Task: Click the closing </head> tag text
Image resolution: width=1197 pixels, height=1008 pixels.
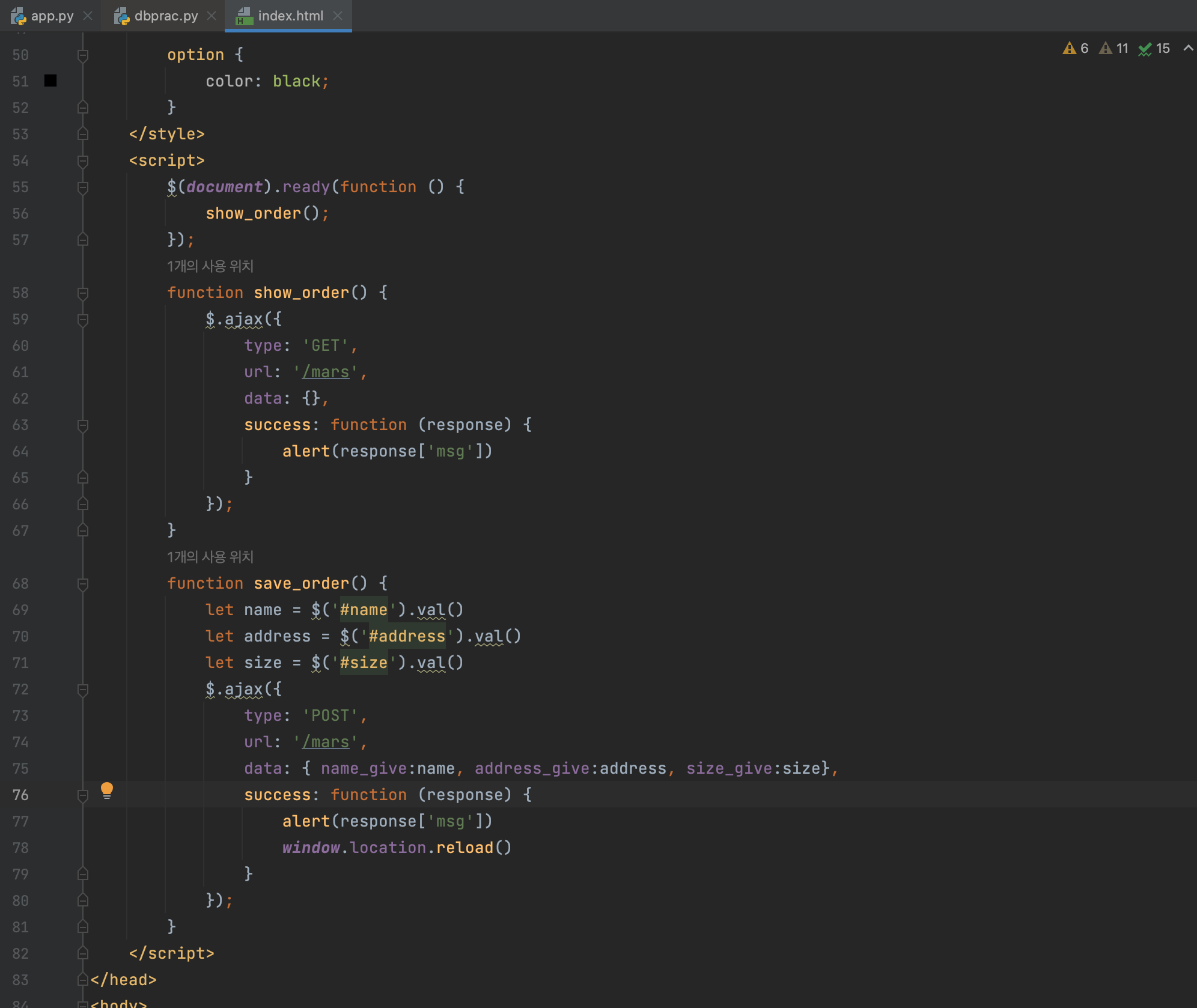Action: [123, 980]
